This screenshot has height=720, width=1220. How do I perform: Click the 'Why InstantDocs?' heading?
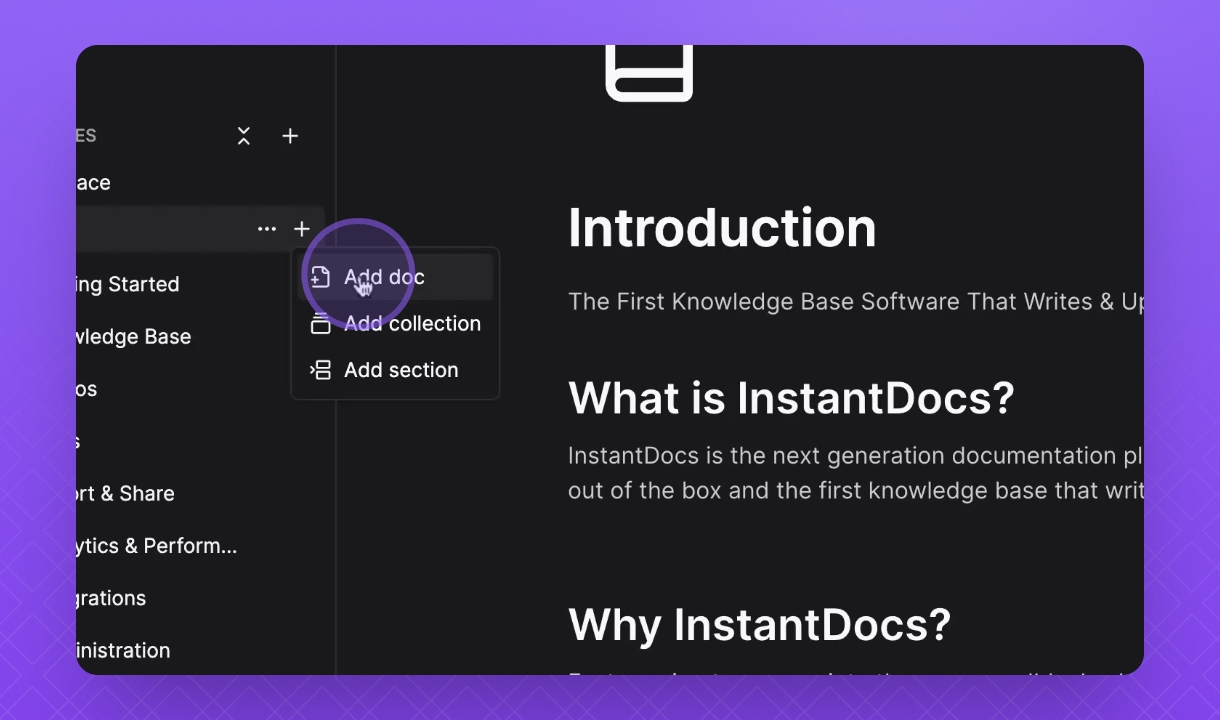(759, 625)
